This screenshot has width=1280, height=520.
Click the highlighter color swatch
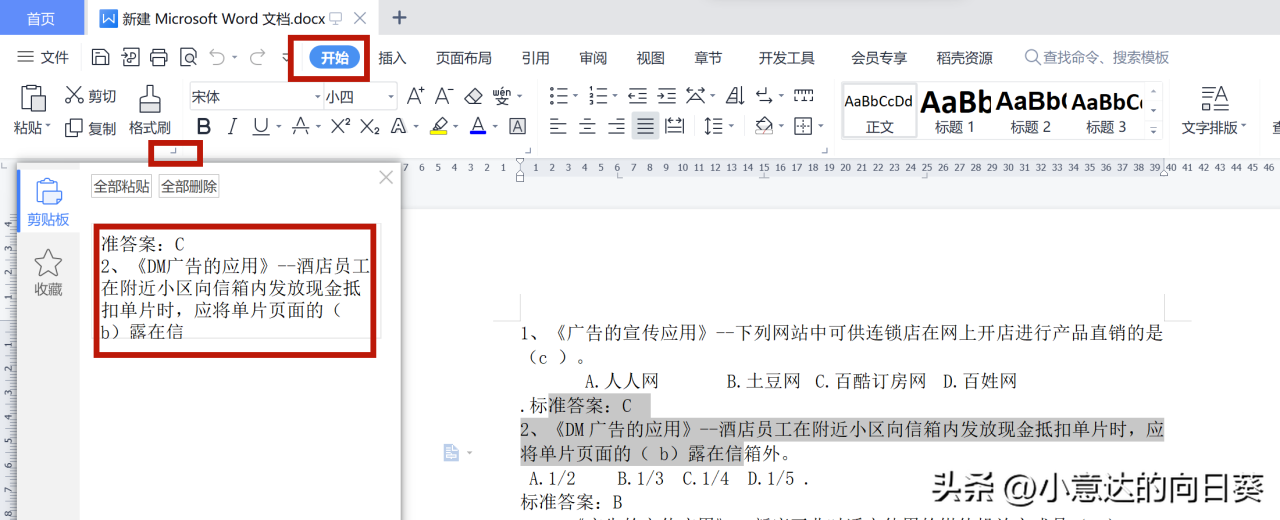point(438,126)
